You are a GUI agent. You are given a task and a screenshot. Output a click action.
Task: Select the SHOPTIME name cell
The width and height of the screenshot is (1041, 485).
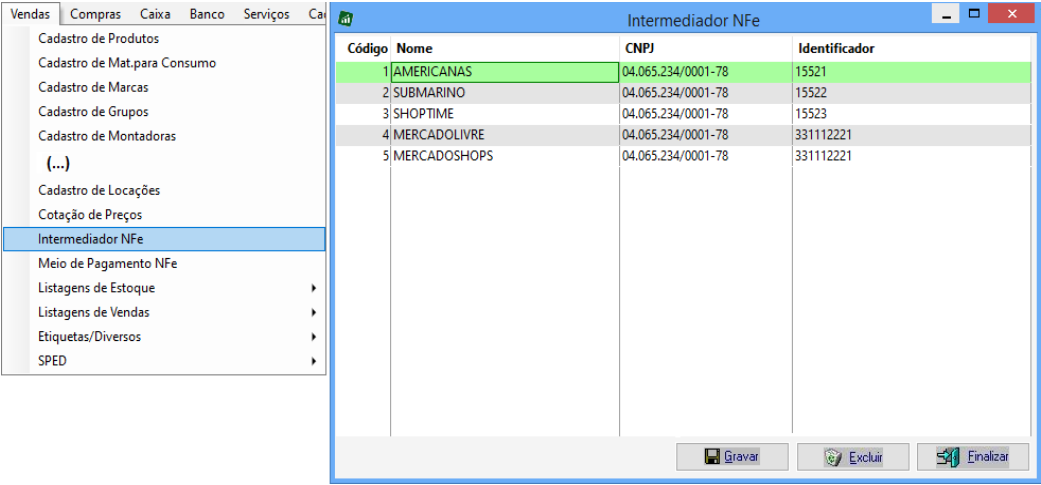(x=505, y=114)
